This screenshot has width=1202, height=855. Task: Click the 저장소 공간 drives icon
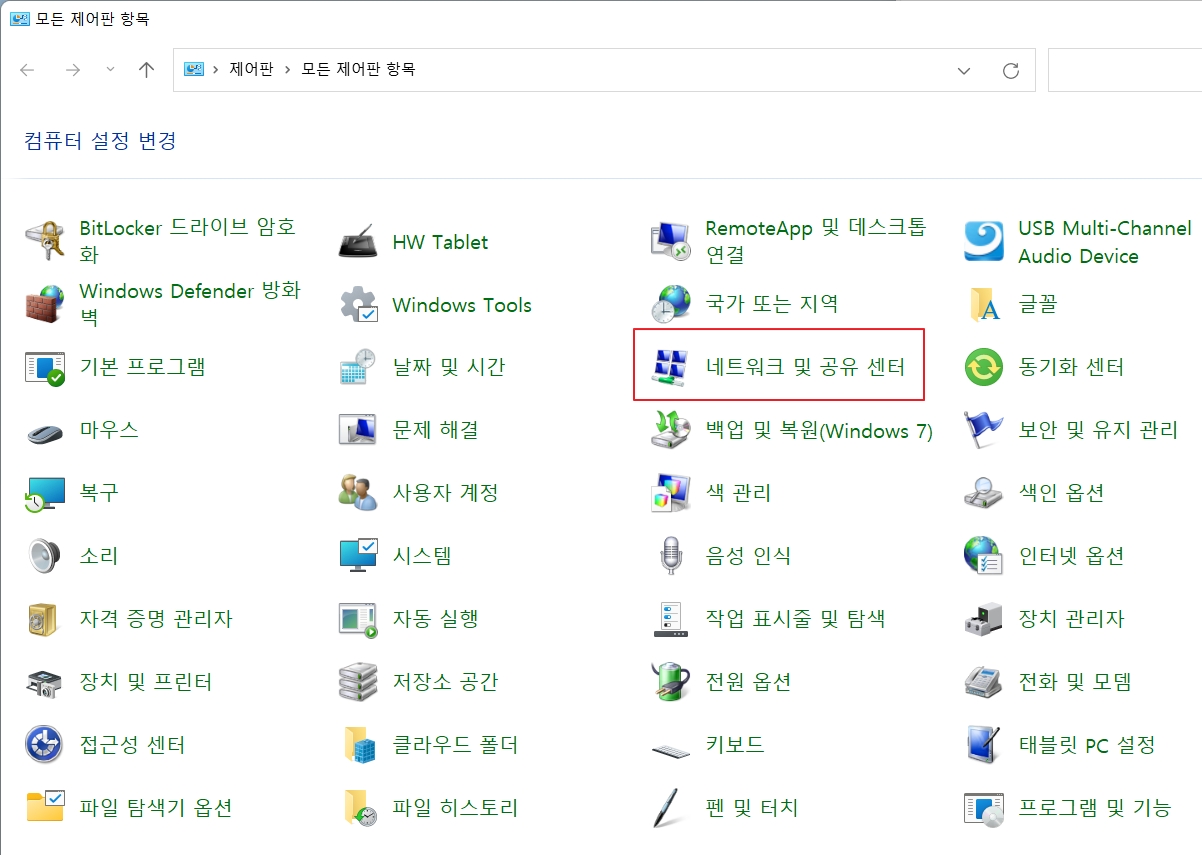[x=358, y=682]
